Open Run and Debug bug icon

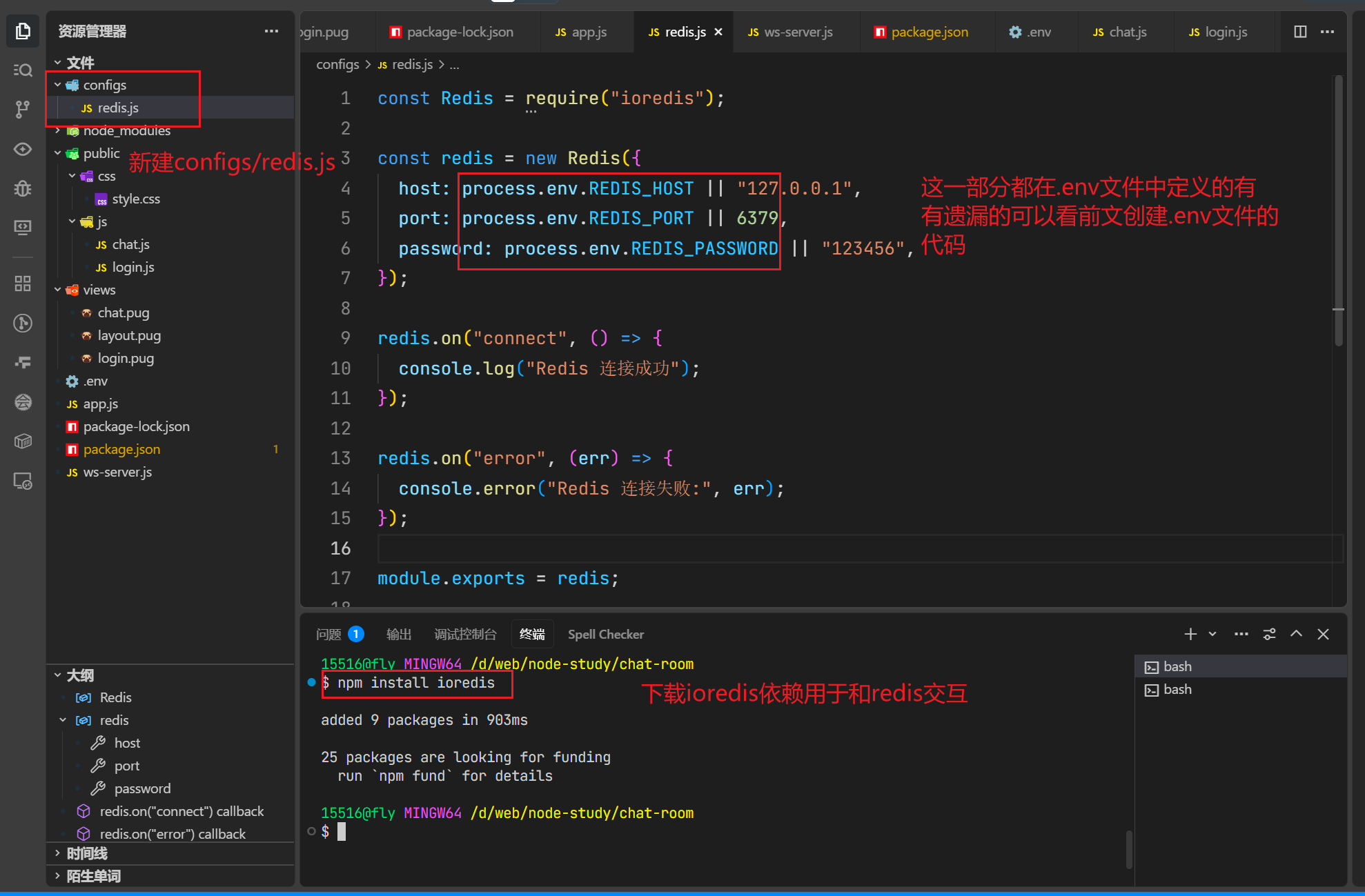click(23, 188)
